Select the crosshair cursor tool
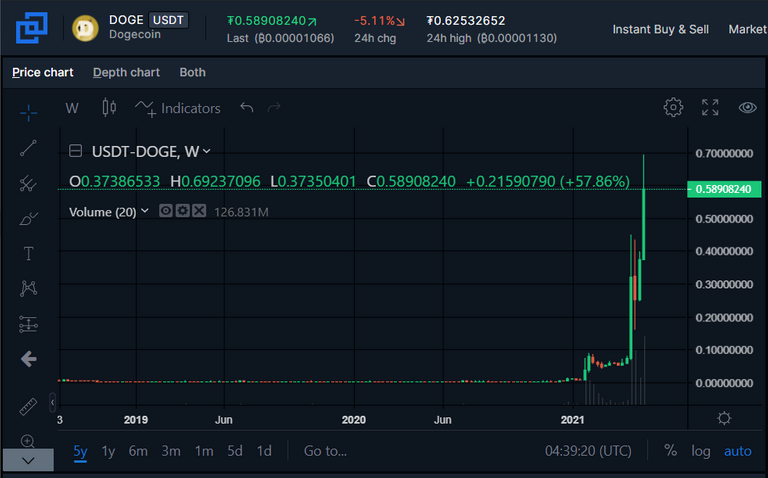 [x=28, y=113]
